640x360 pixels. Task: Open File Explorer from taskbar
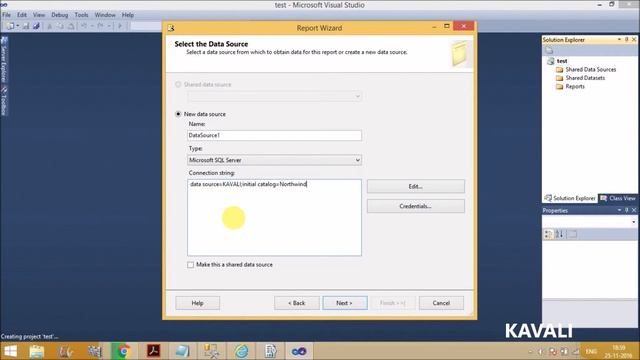36,351
